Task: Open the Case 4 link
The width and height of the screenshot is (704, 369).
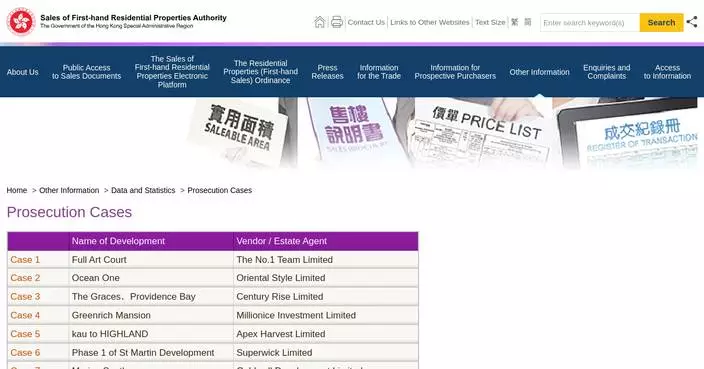Action: point(25,316)
